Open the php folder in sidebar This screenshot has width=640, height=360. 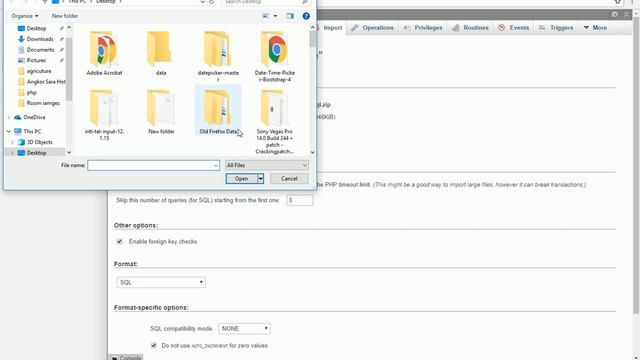tap(31, 92)
